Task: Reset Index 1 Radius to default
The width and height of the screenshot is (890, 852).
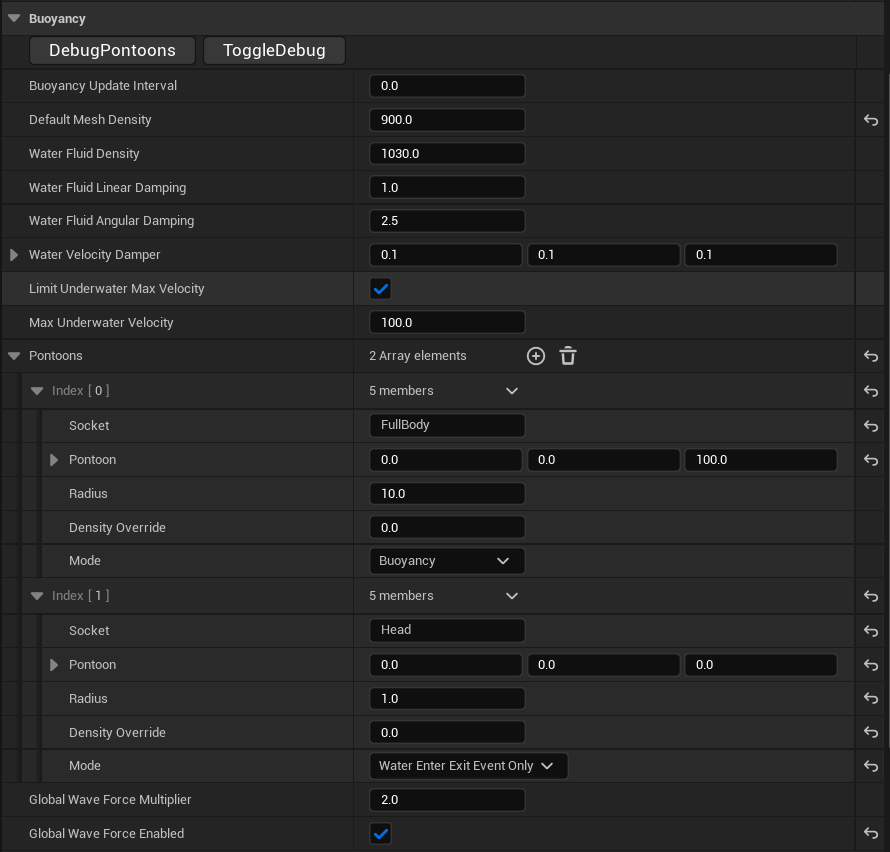Action: [x=870, y=699]
